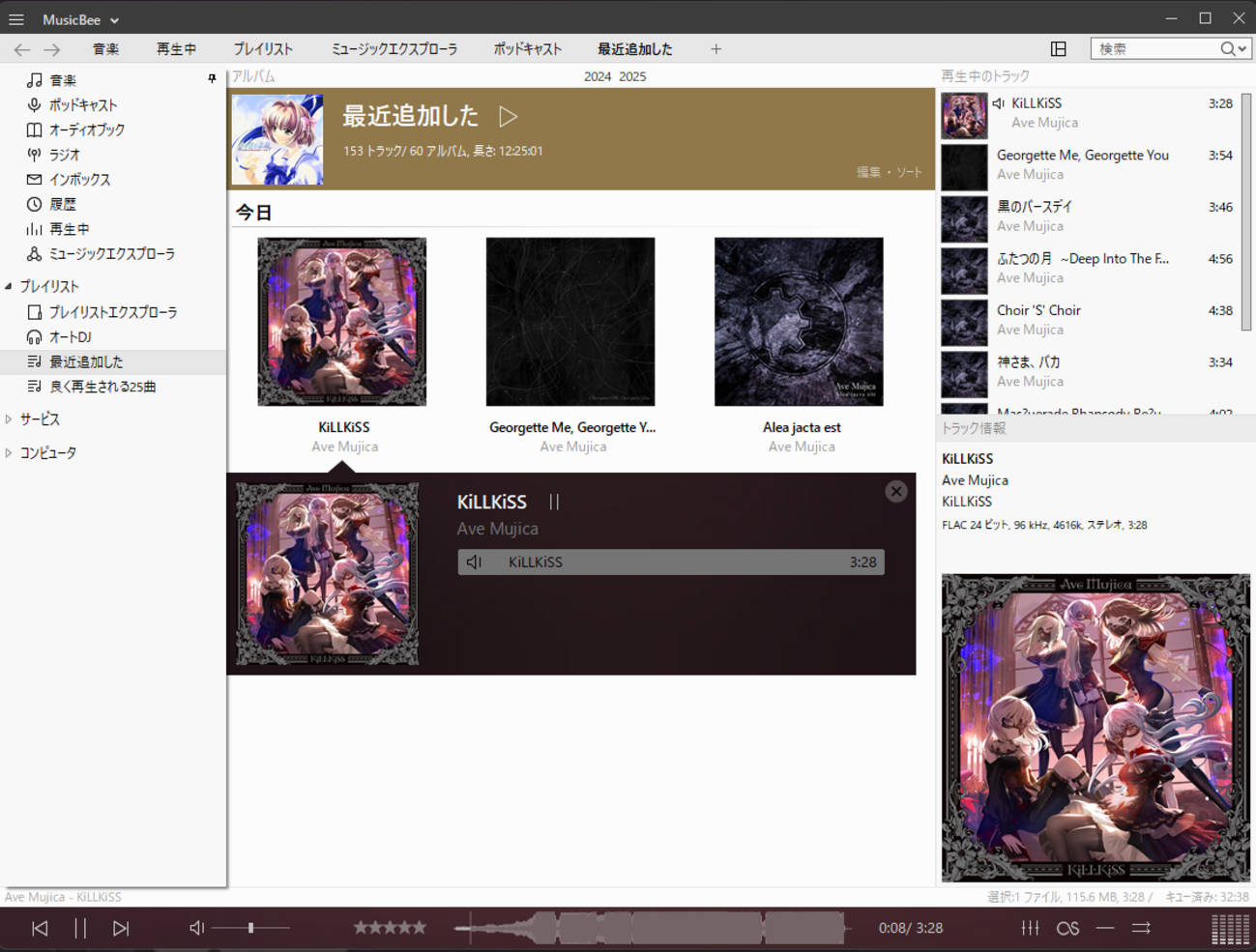Click the large KiLLKiSS artwork in track info
1256x952 pixels.
[1095, 728]
